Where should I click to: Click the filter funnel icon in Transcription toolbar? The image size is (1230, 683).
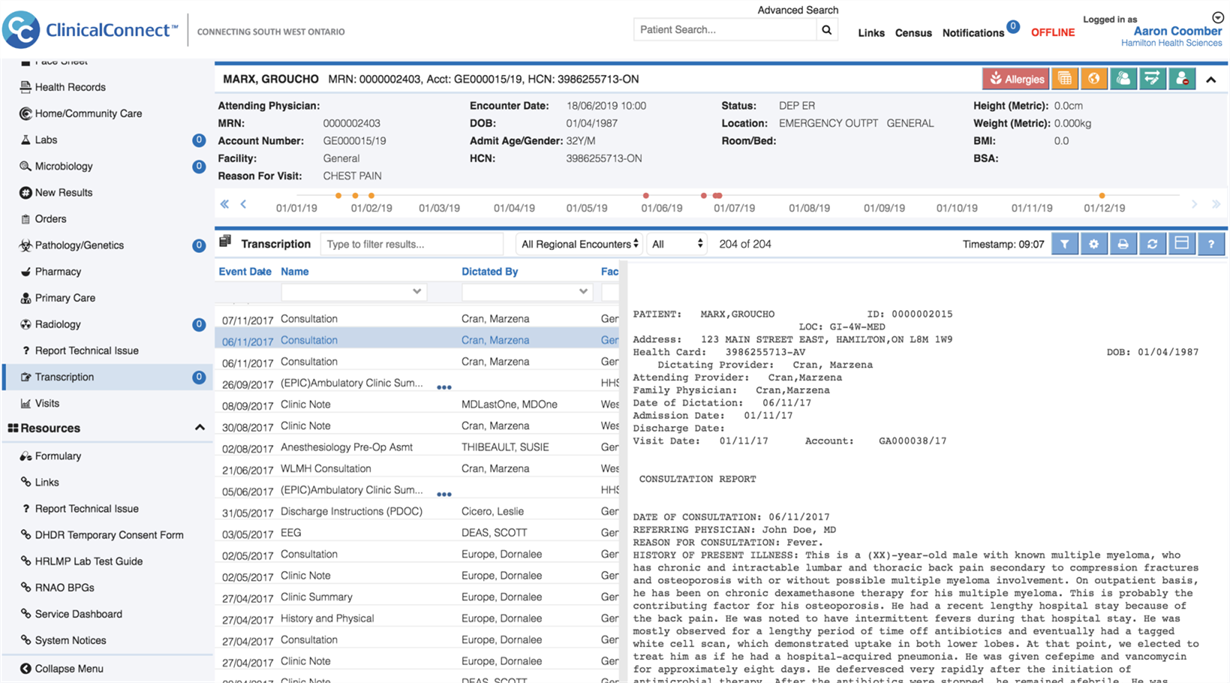click(x=1064, y=244)
